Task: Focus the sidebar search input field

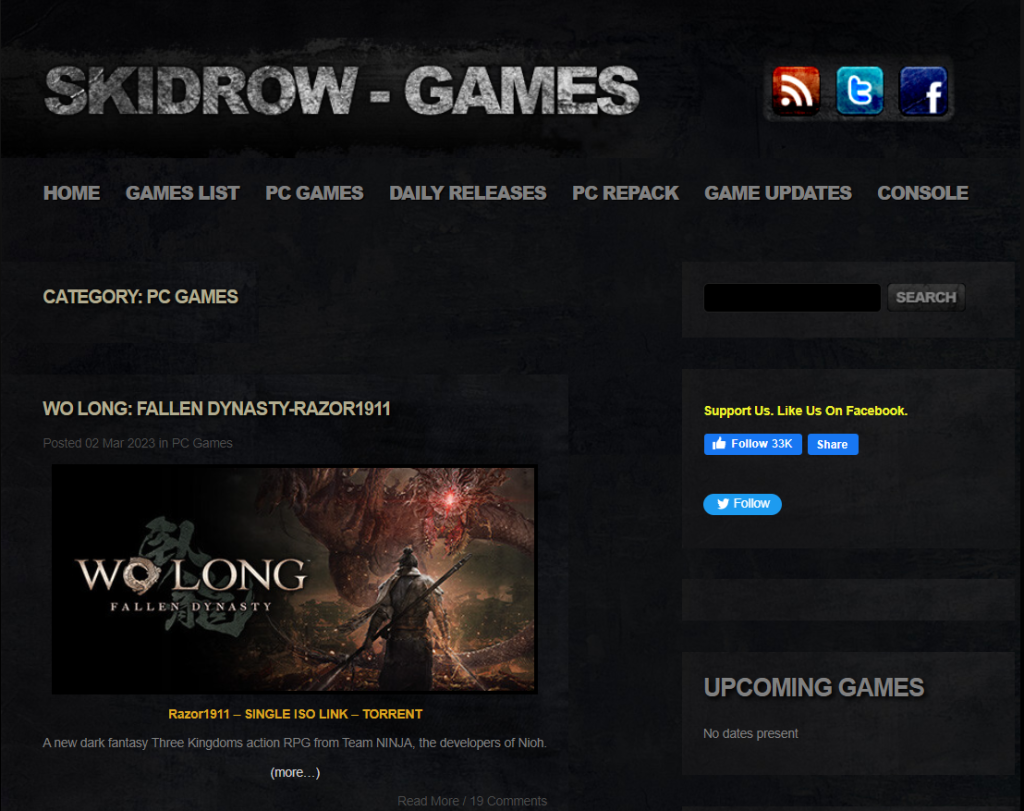Action: 792,298
